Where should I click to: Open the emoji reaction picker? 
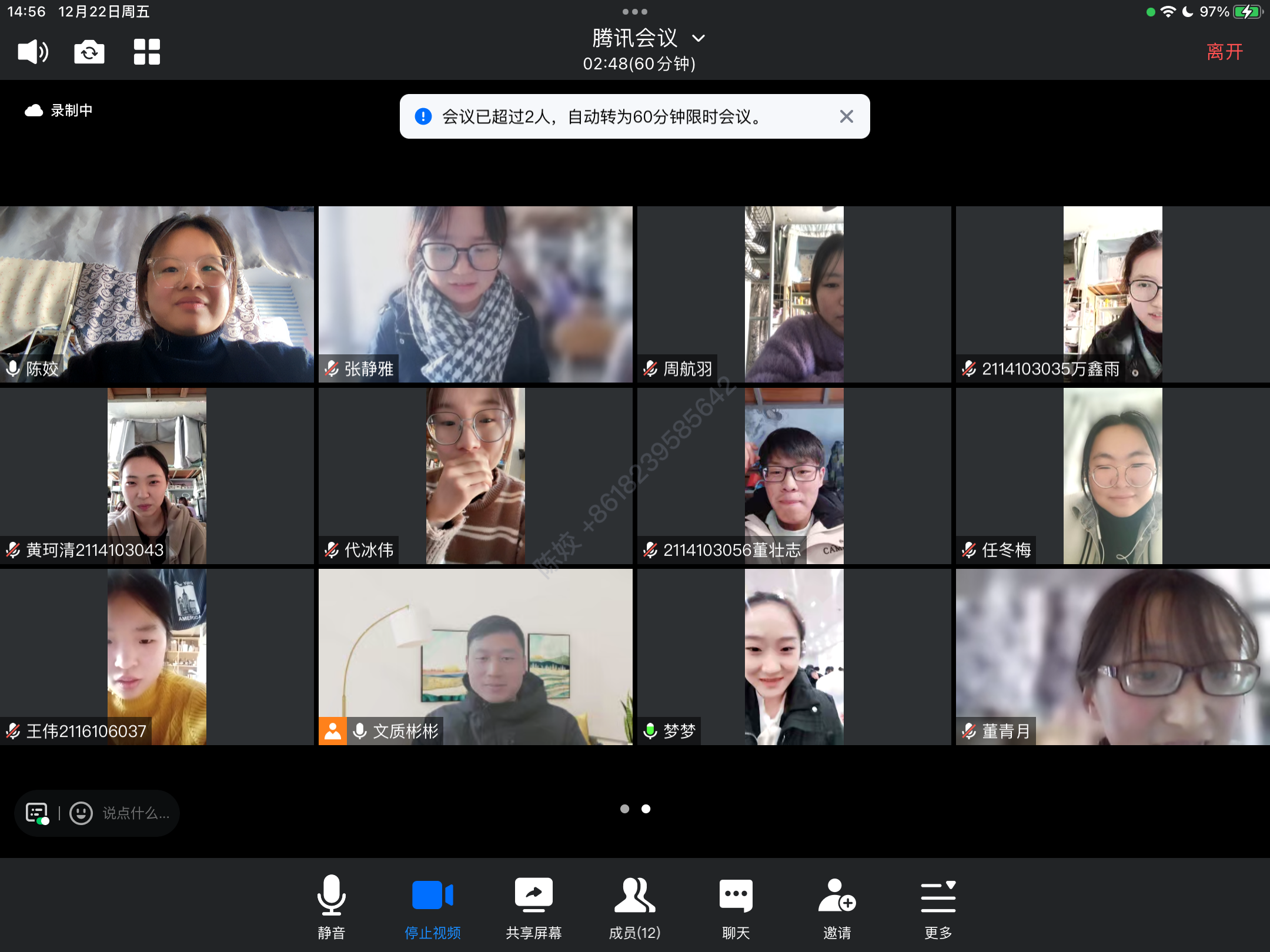coord(81,813)
